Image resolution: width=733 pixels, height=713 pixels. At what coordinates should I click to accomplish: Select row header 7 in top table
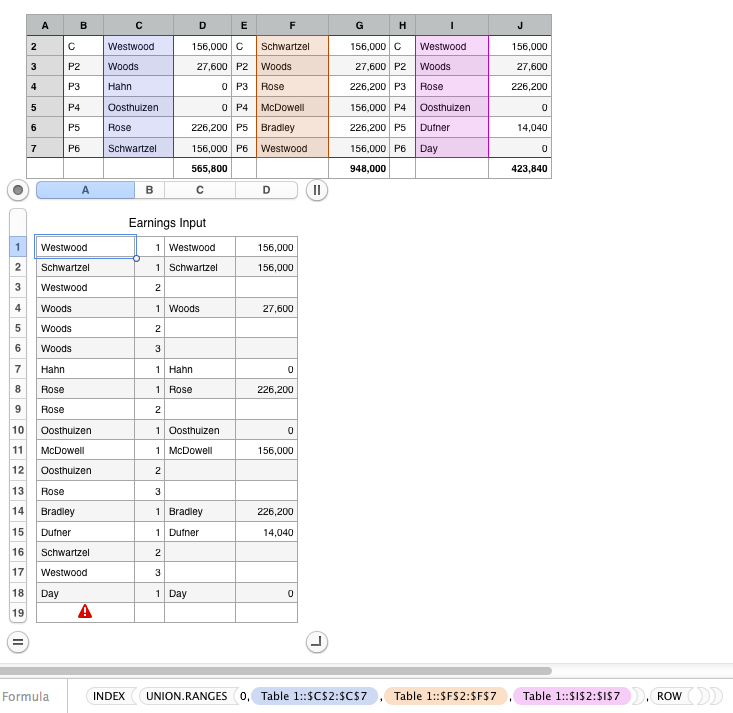click(x=45, y=148)
